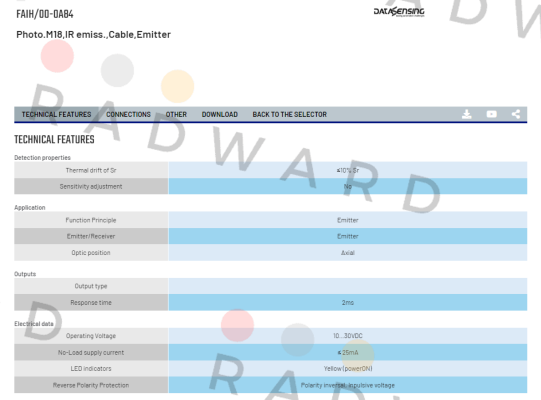Viewport: 541px width, 400px height.
Task: Click Back to the Selector link
Action: pos(289,114)
